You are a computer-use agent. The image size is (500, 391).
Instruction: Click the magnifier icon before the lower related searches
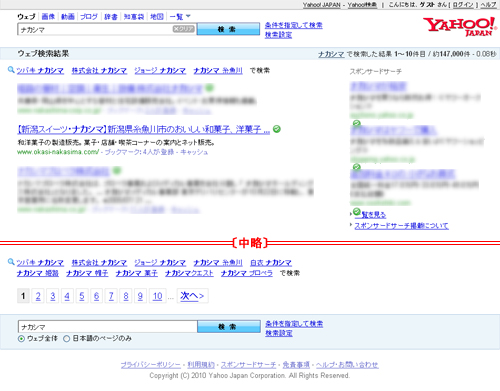11,262
